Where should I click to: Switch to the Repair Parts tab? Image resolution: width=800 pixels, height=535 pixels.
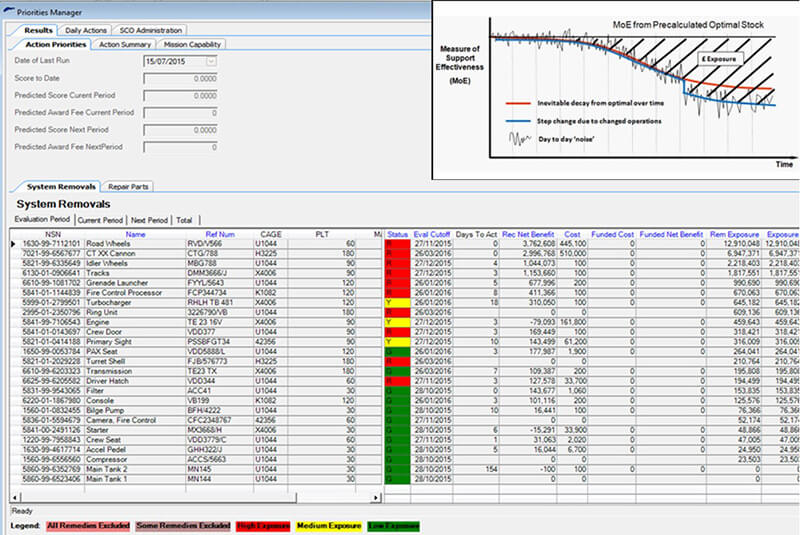pyautogui.click(x=128, y=187)
